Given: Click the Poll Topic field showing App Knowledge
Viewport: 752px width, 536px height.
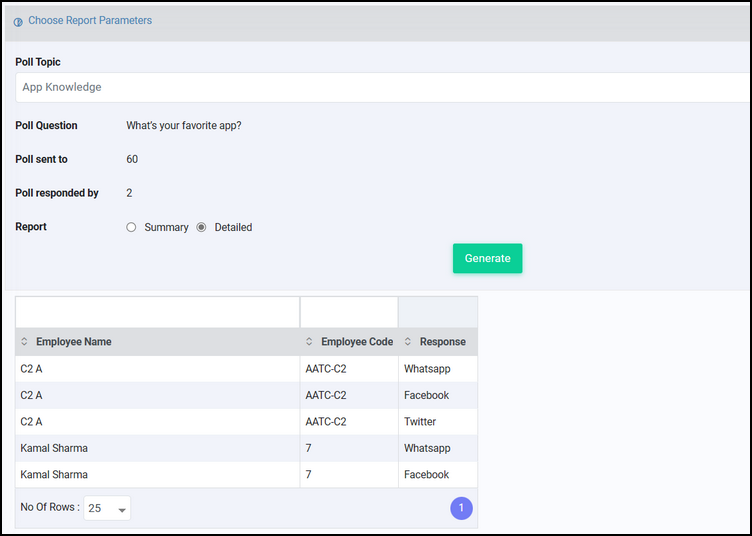Looking at the screenshot, I should (383, 87).
